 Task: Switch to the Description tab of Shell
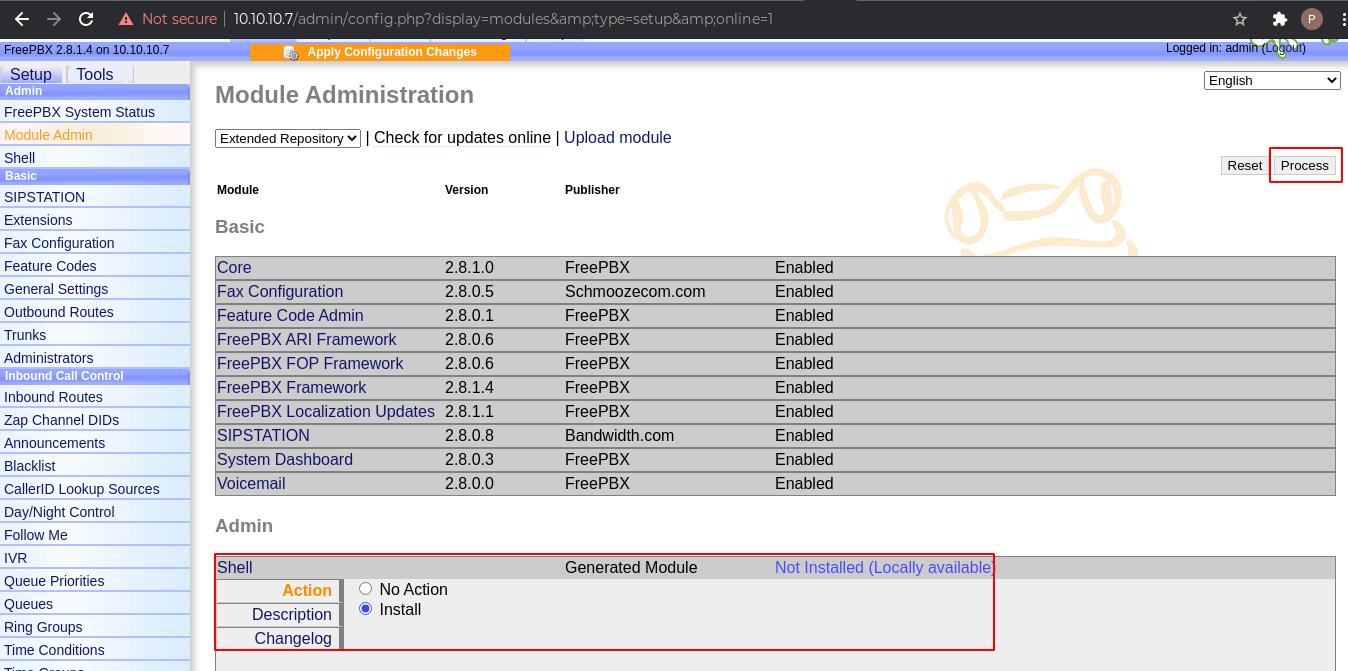click(278, 615)
